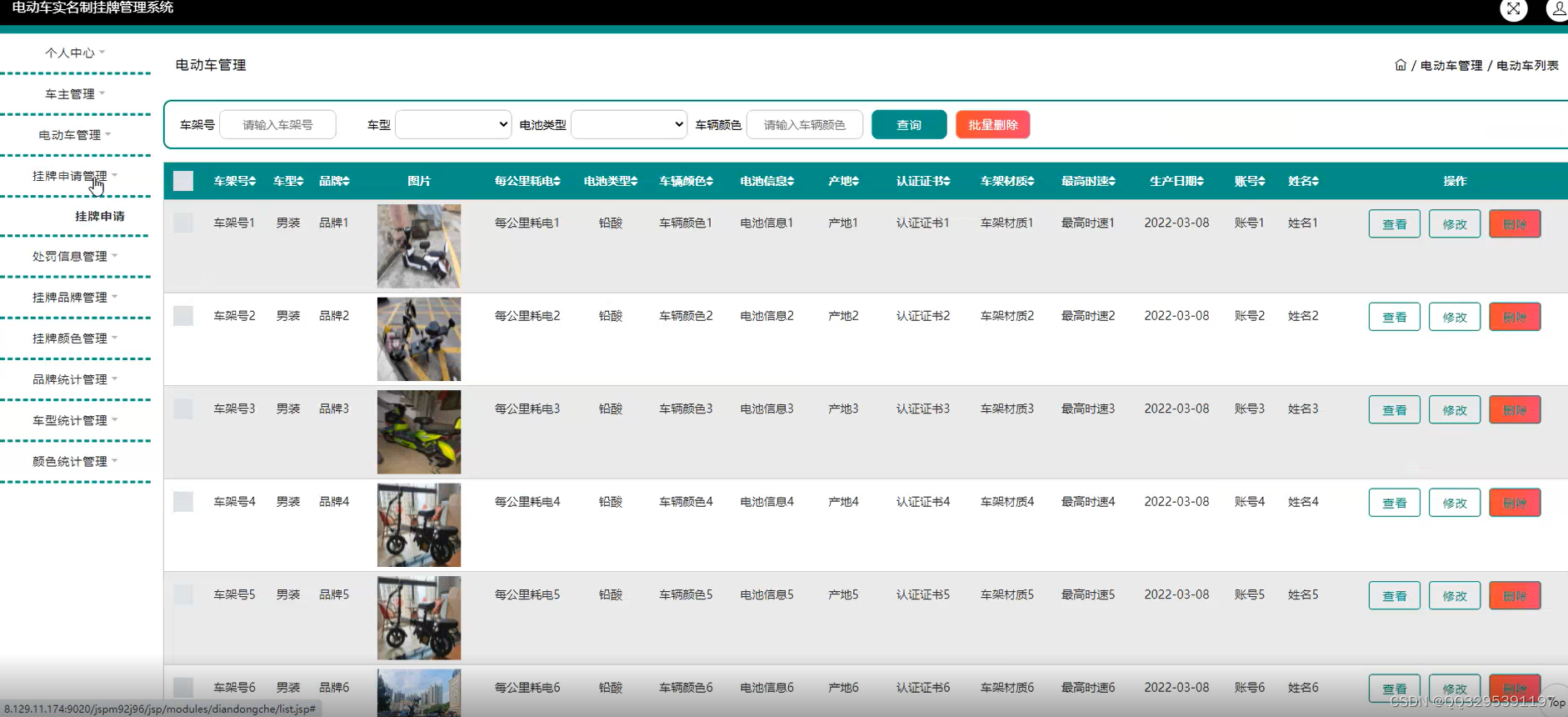Edit the 车架号3 row
This screenshot has width=1568, height=717.
click(x=1455, y=409)
